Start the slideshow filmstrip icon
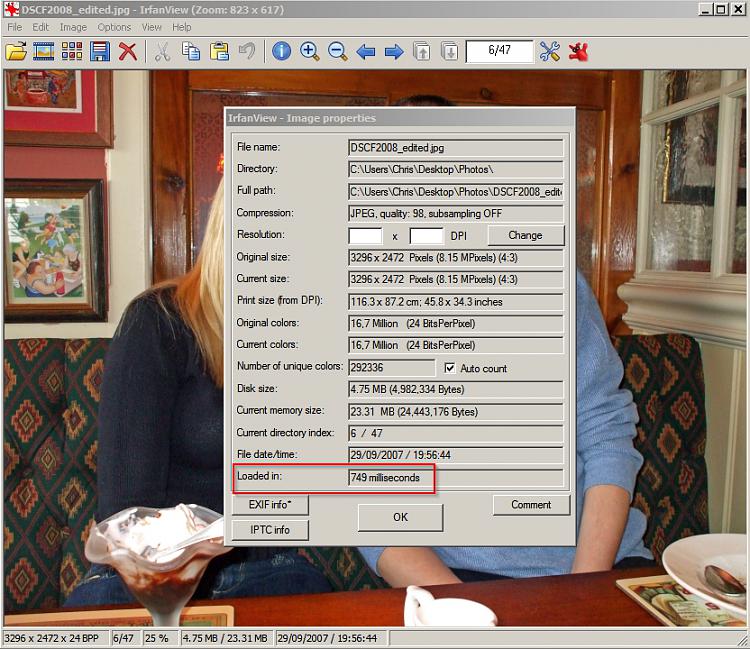 [44, 51]
